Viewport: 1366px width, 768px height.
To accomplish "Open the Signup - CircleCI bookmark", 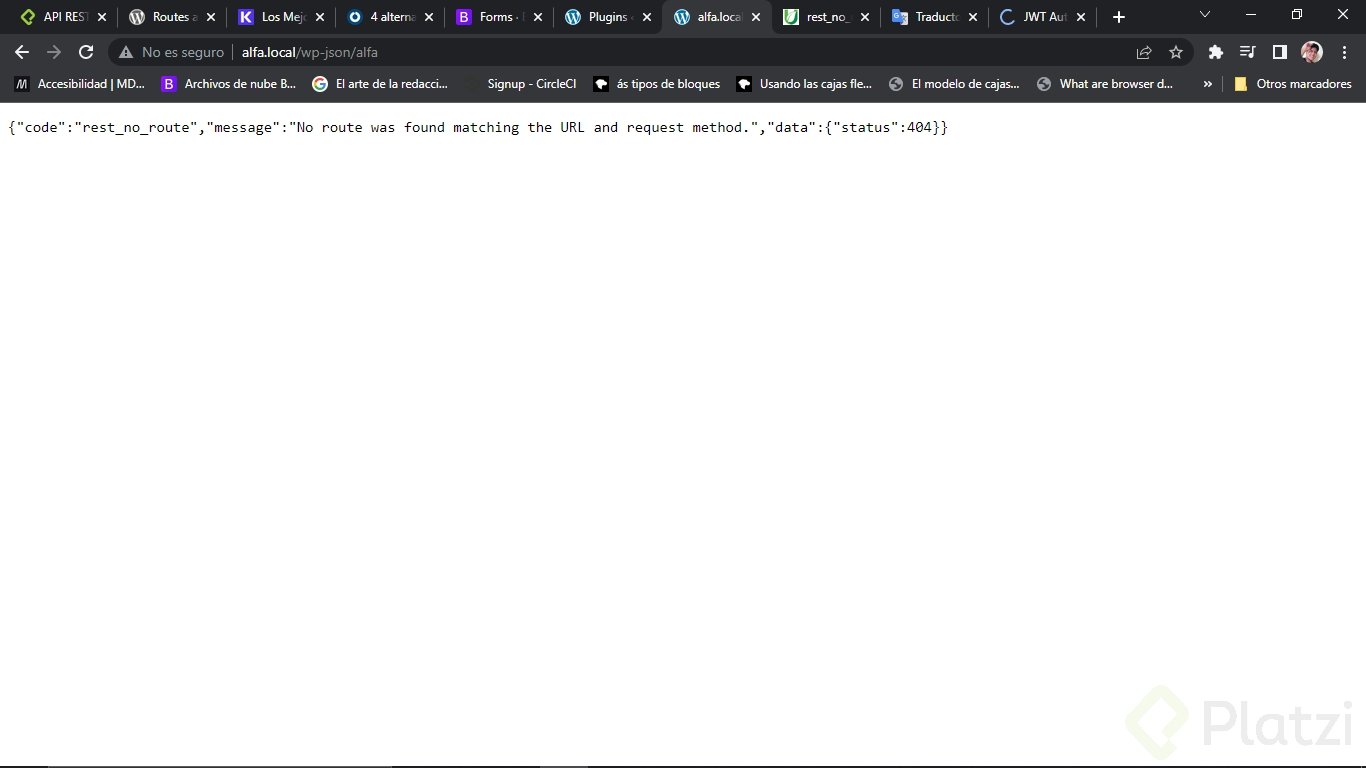I will pyautogui.click(x=520, y=84).
